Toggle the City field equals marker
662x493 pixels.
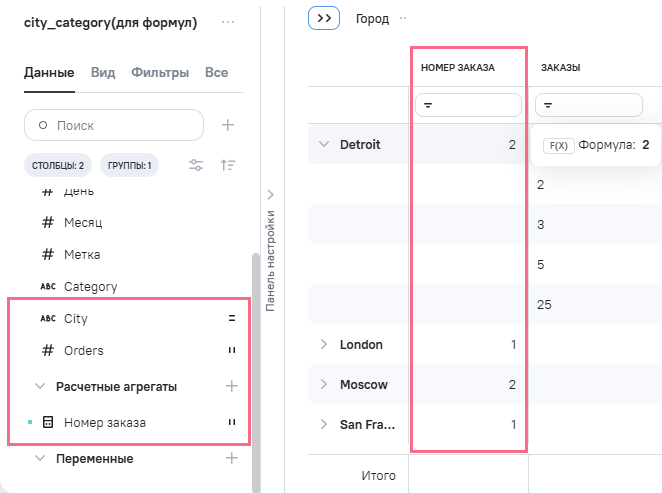231,319
